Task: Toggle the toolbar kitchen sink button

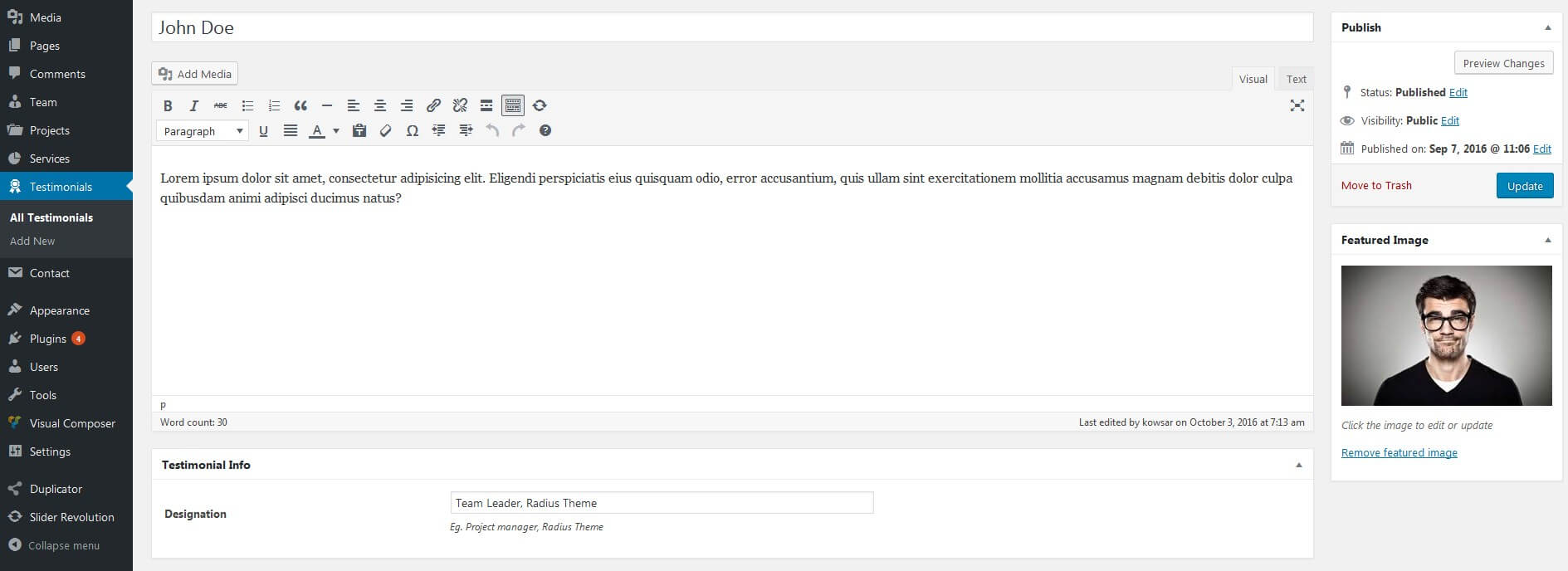Action: pyautogui.click(x=513, y=105)
